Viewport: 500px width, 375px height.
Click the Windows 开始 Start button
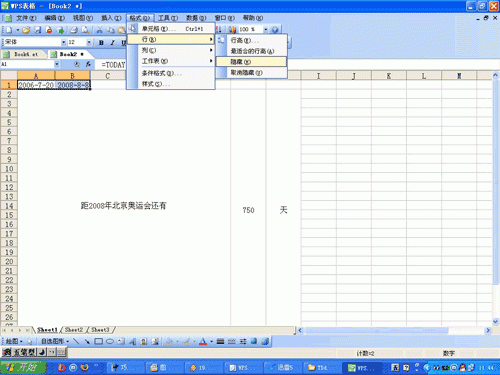point(23,367)
